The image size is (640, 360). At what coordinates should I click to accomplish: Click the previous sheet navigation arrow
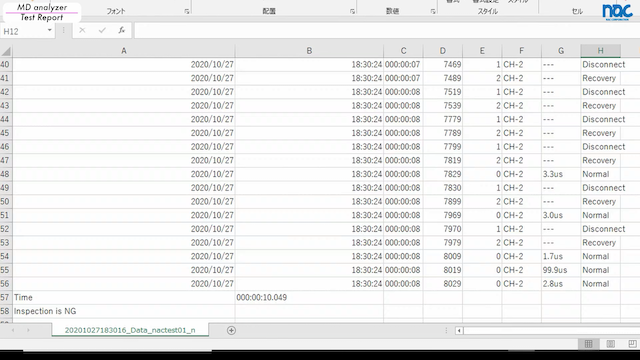13,330
